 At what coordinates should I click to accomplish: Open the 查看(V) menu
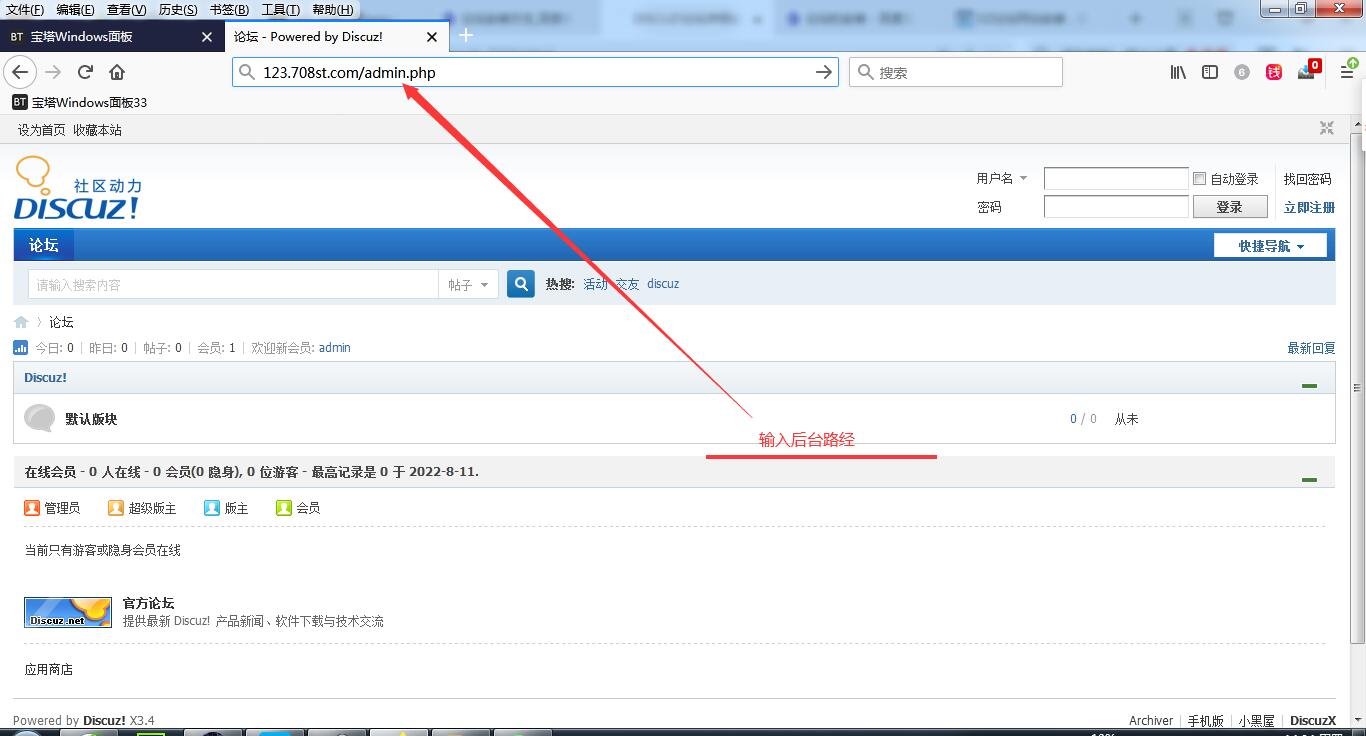click(x=127, y=10)
